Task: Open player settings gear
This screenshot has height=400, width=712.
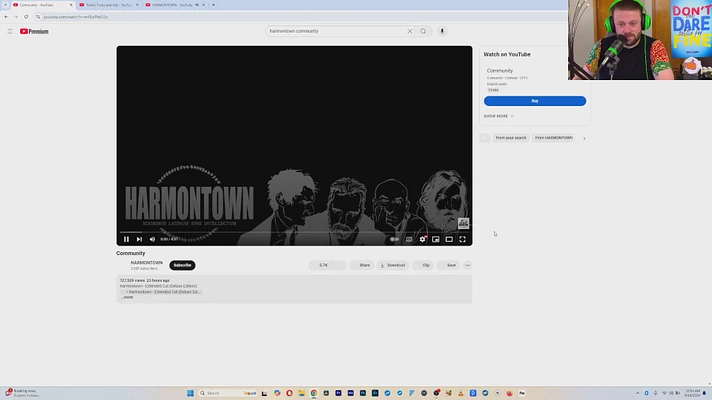Action: click(423, 239)
